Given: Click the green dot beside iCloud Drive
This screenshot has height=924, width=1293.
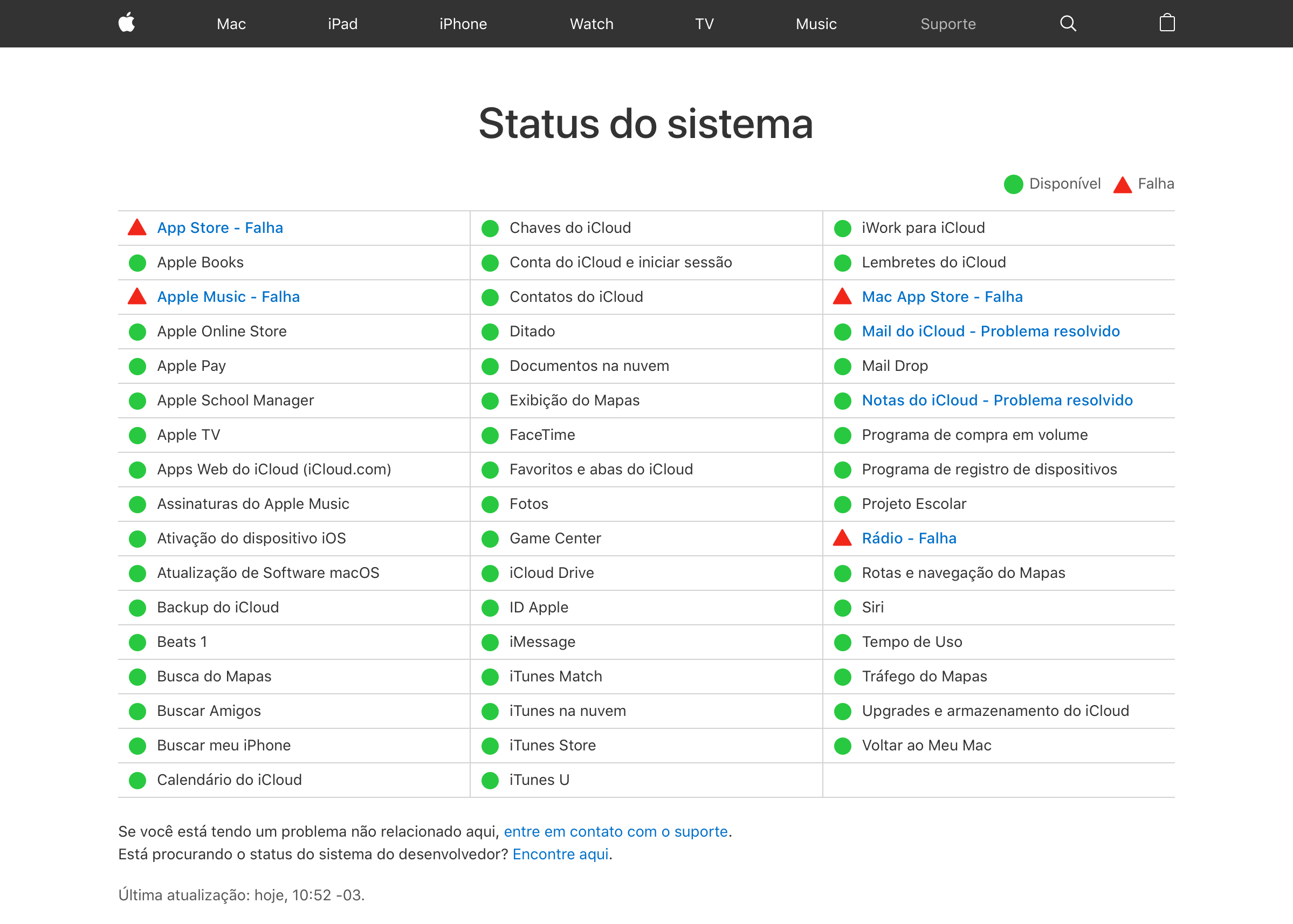Looking at the screenshot, I should [490, 574].
